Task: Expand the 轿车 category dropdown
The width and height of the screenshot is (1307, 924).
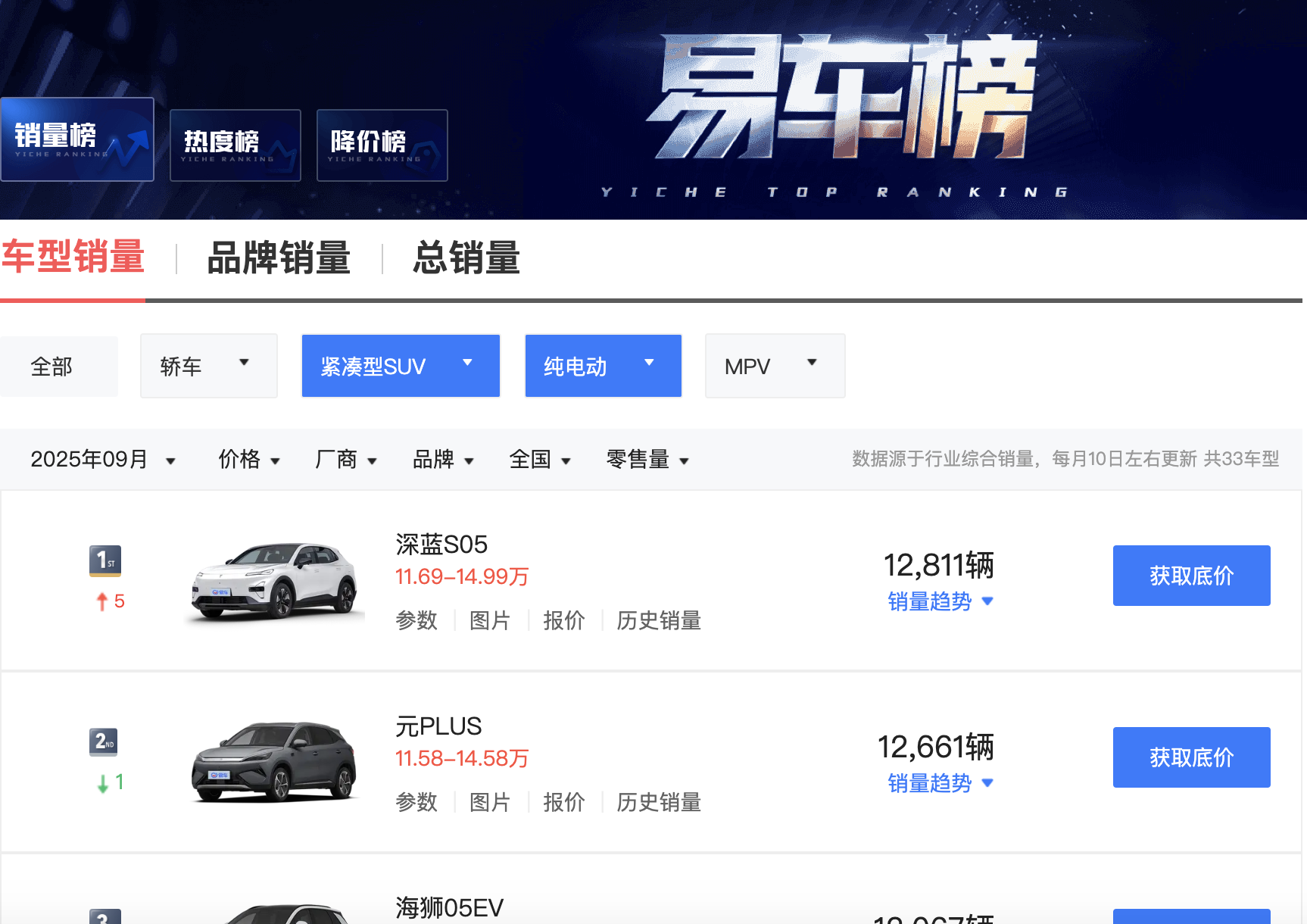Action: pyautogui.click(x=208, y=366)
